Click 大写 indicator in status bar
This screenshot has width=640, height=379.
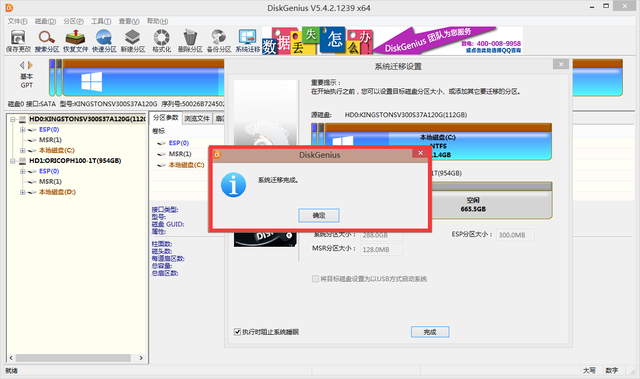pos(589,370)
